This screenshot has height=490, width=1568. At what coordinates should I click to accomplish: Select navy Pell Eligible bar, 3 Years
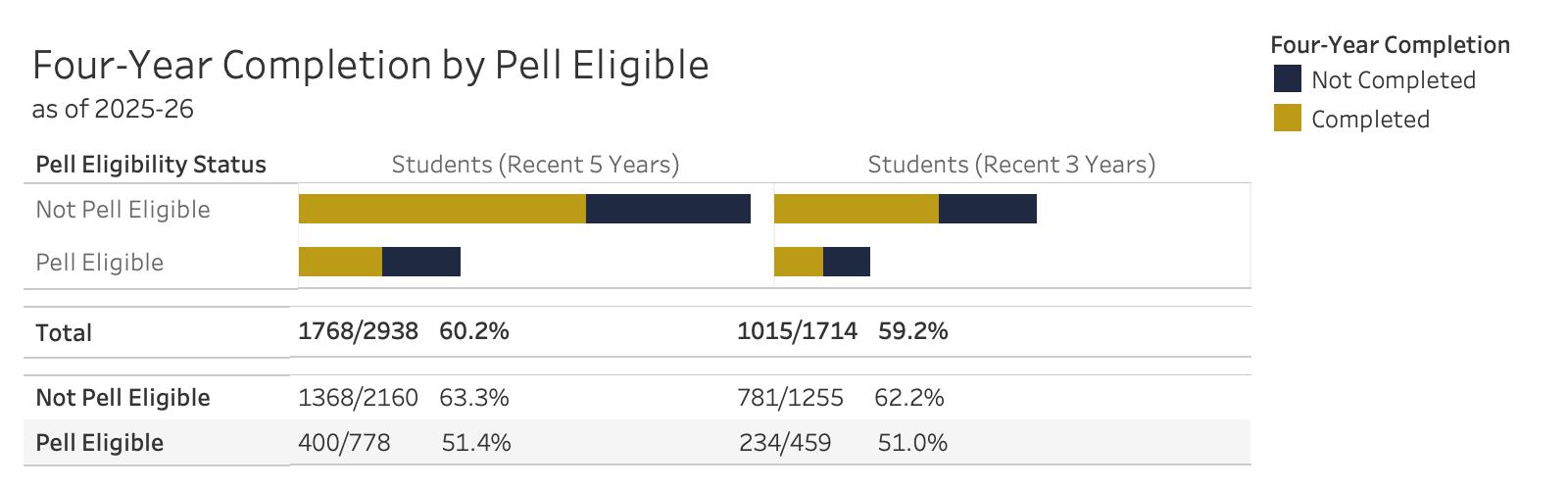click(847, 262)
